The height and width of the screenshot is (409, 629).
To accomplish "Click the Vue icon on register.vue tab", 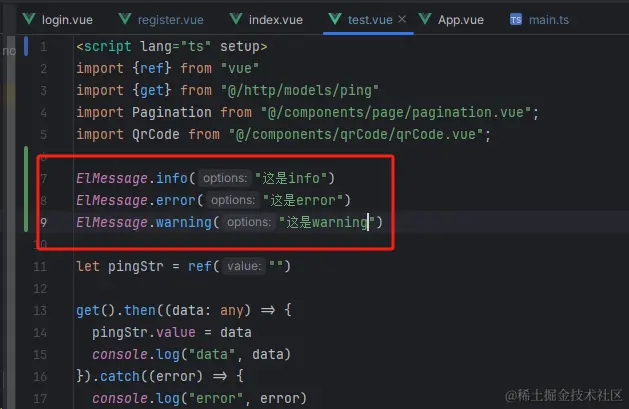I will (125, 19).
